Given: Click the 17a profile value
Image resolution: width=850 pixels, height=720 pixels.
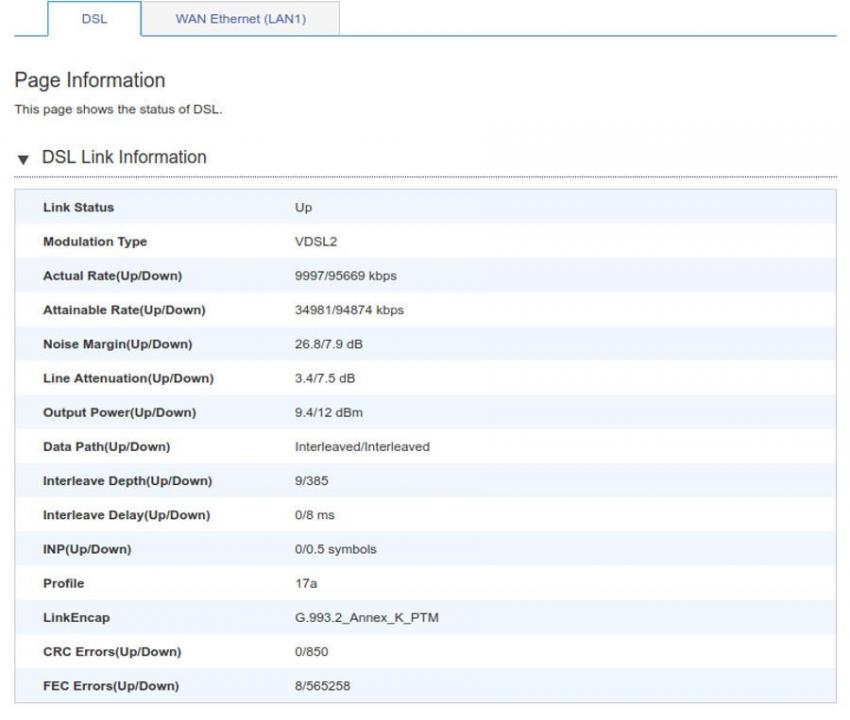Looking at the screenshot, I should [x=306, y=583].
